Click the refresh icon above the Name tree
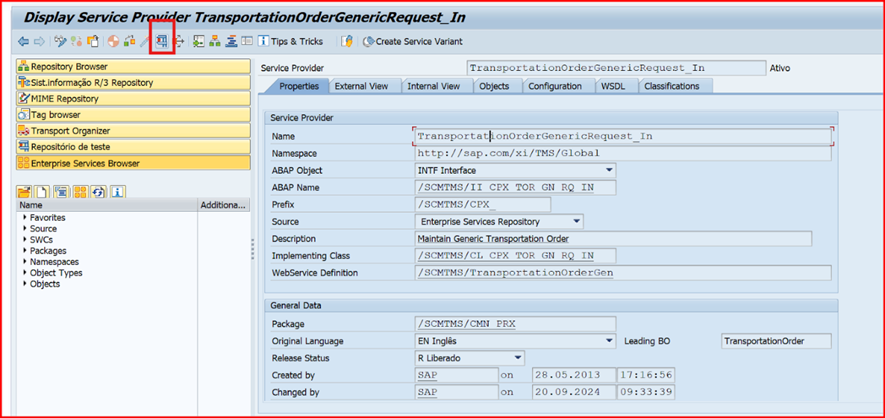Screen dimensions: 885x418 click(98, 192)
